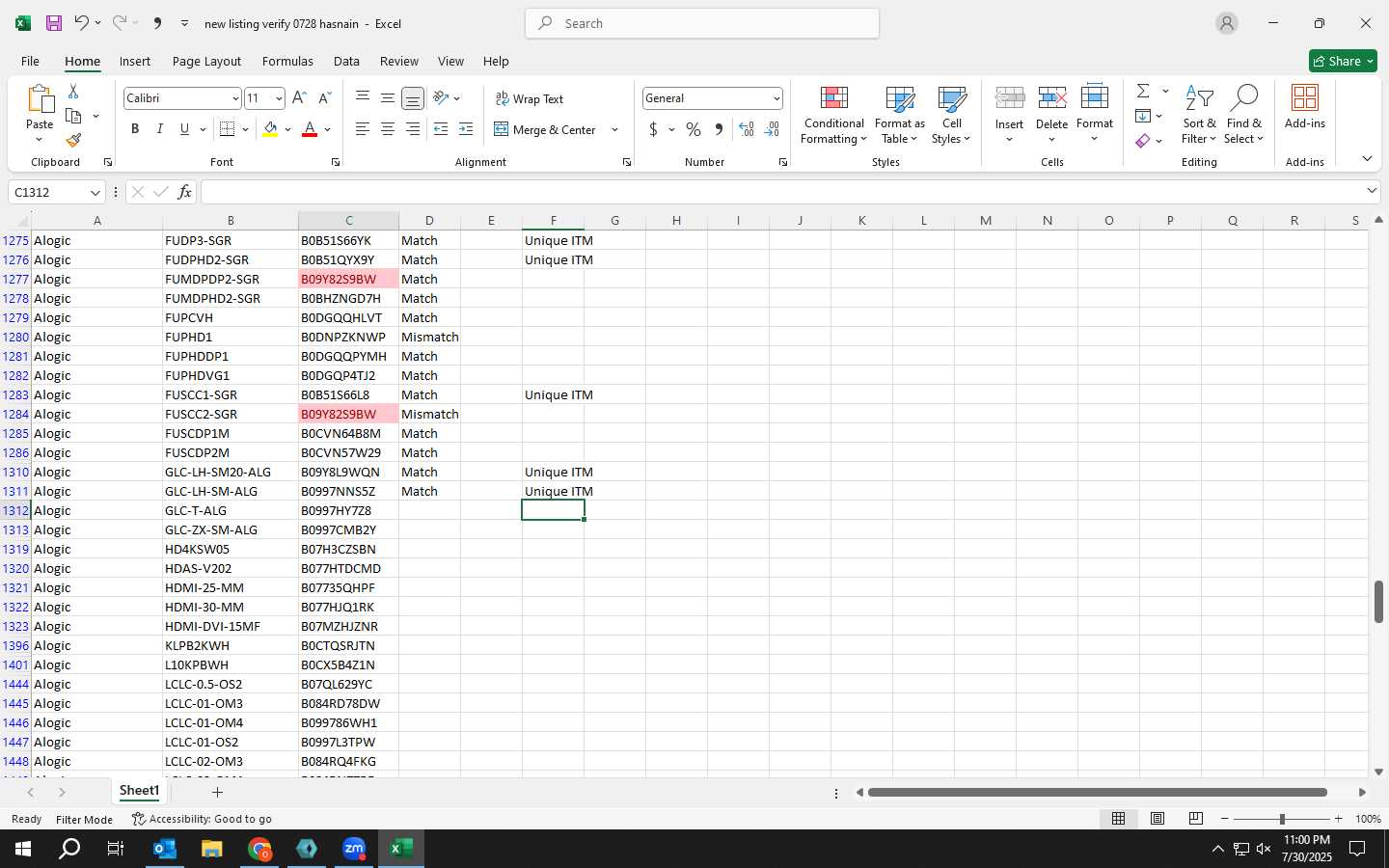Open the Data tab
Viewport: 1389px width, 868px height.
pos(346,61)
